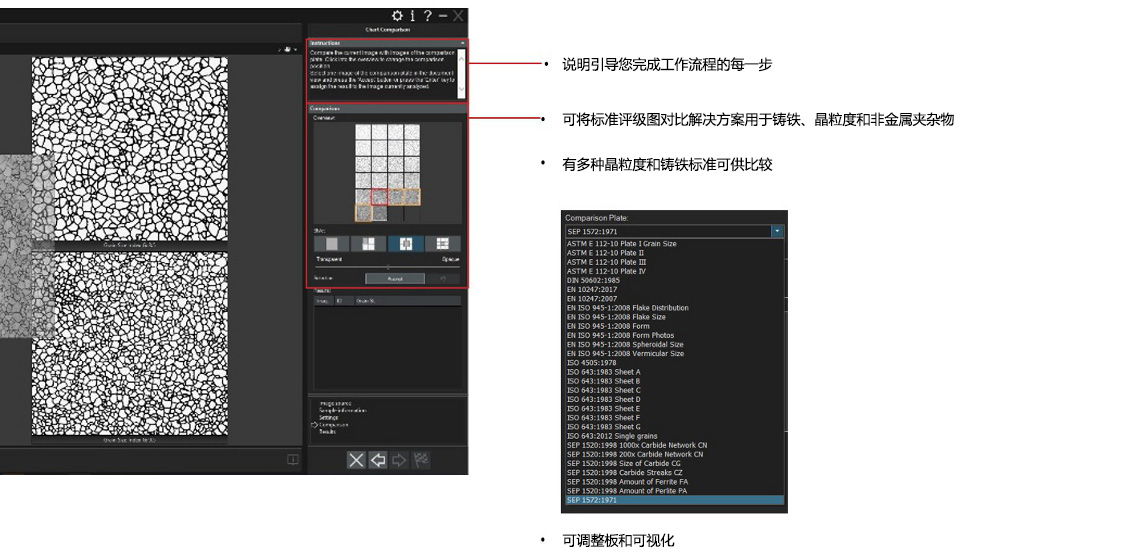
Task: Click the Grain Nr. column header
Action: pos(407,300)
